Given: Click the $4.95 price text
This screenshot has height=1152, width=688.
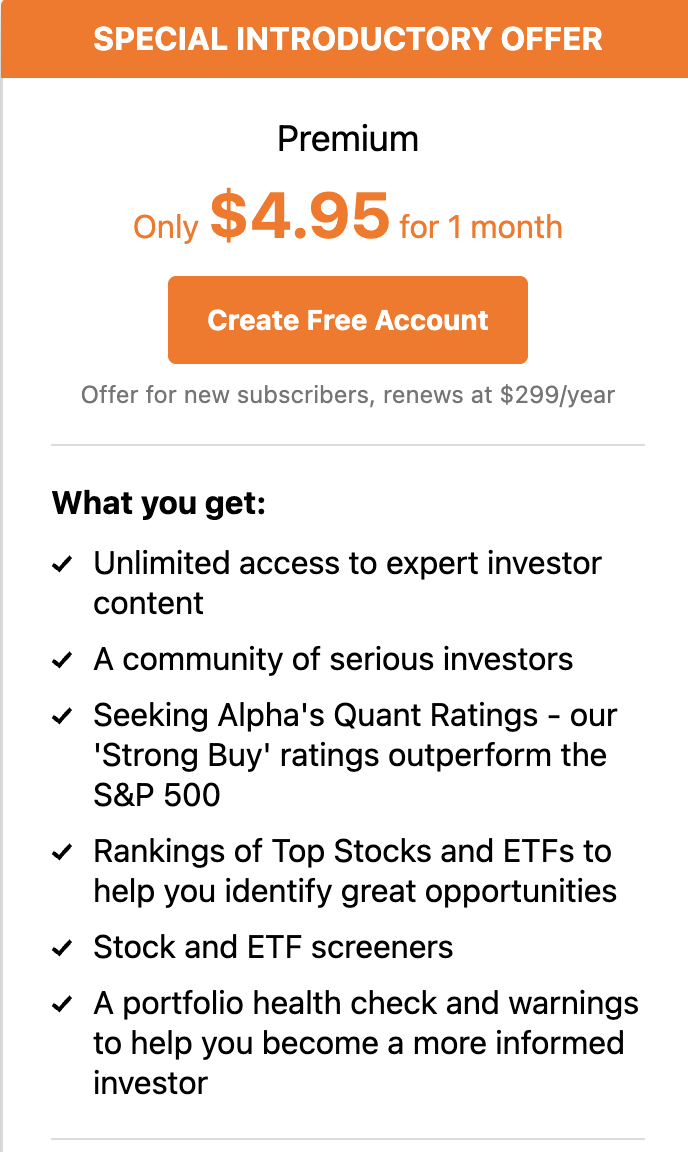Looking at the screenshot, I should point(300,215).
